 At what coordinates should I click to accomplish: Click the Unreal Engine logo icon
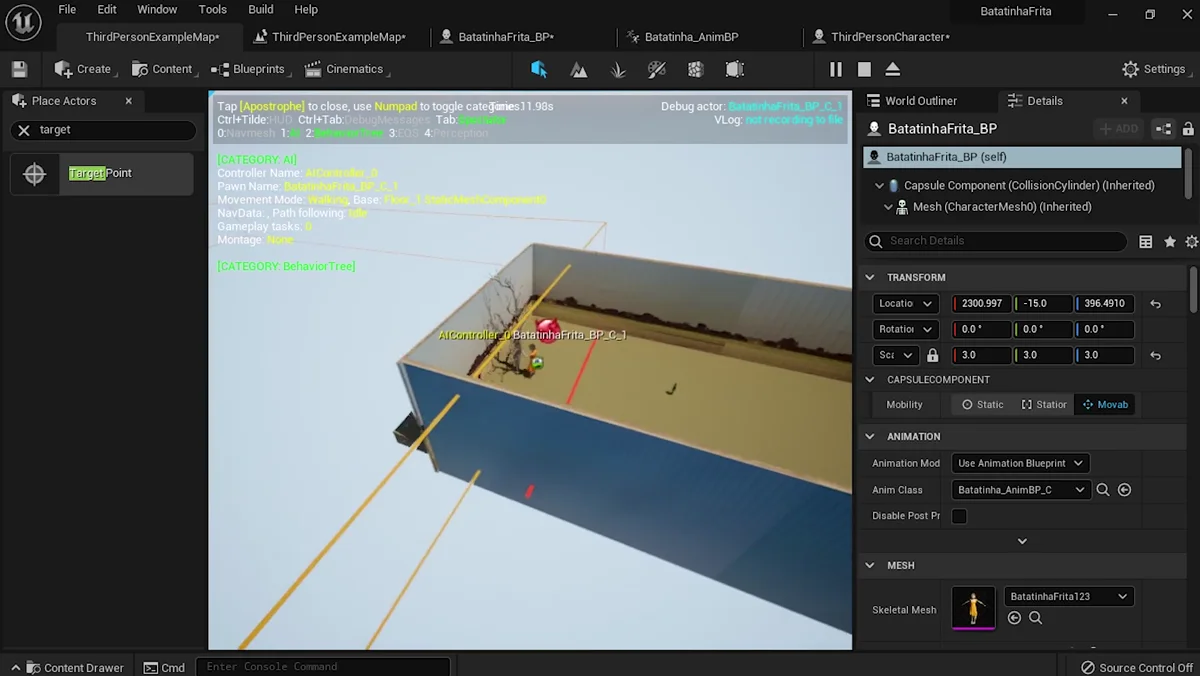point(23,22)
